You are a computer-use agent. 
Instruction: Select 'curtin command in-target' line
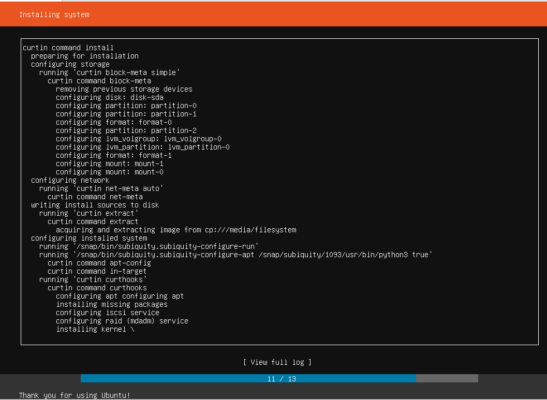click(97, 271)
